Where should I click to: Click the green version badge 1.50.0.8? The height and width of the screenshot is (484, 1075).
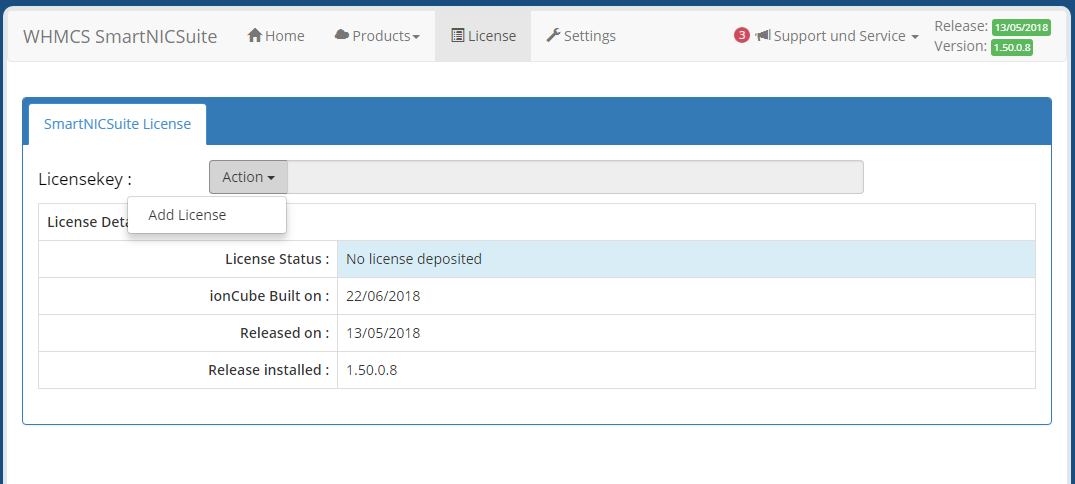pos(1011,47)
